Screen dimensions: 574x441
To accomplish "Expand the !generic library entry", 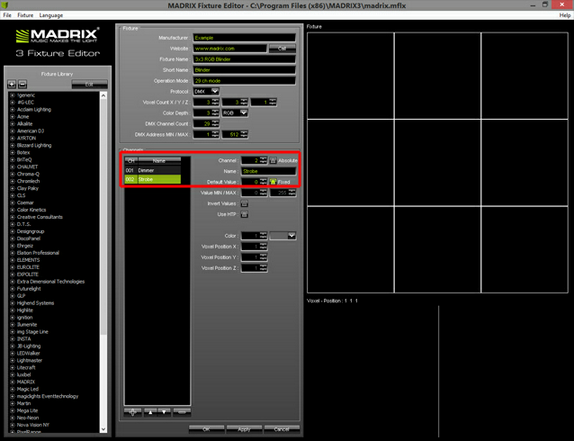I will 12,95.
